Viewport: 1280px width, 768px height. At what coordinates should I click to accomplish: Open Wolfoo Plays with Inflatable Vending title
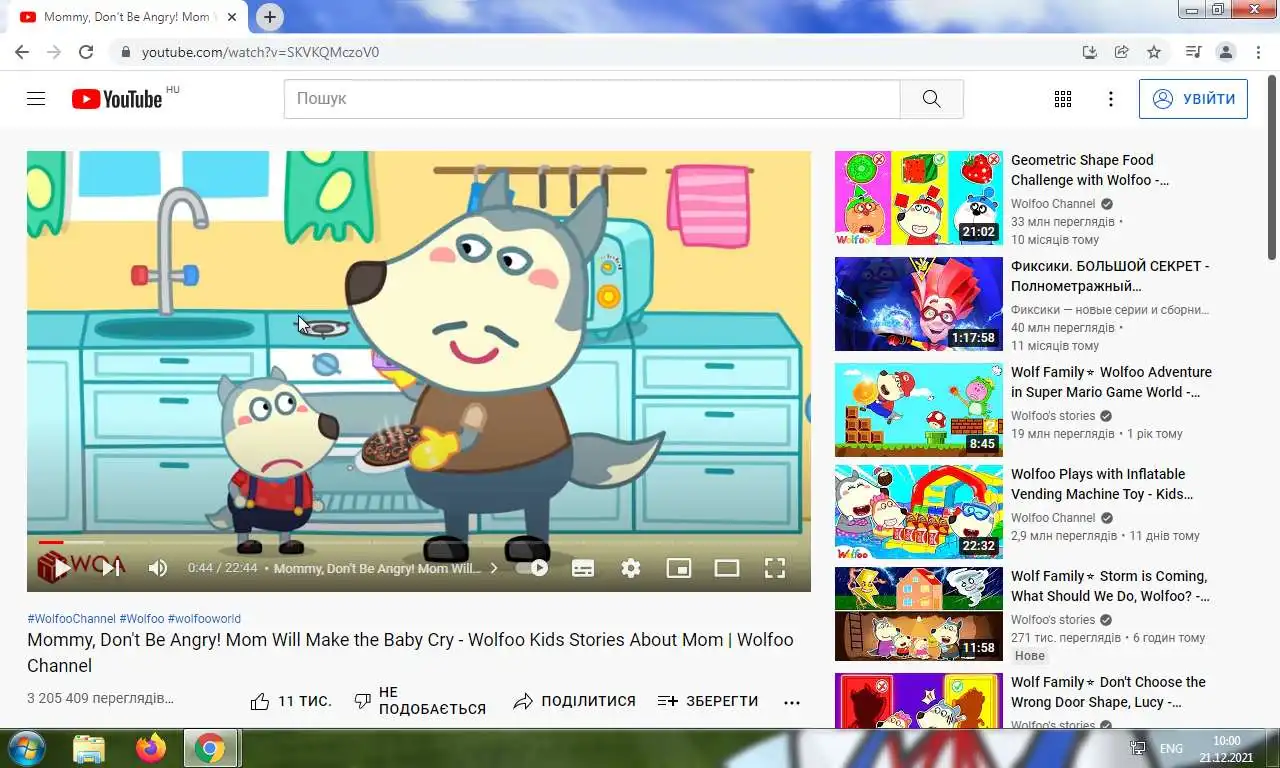[1102, 484]
